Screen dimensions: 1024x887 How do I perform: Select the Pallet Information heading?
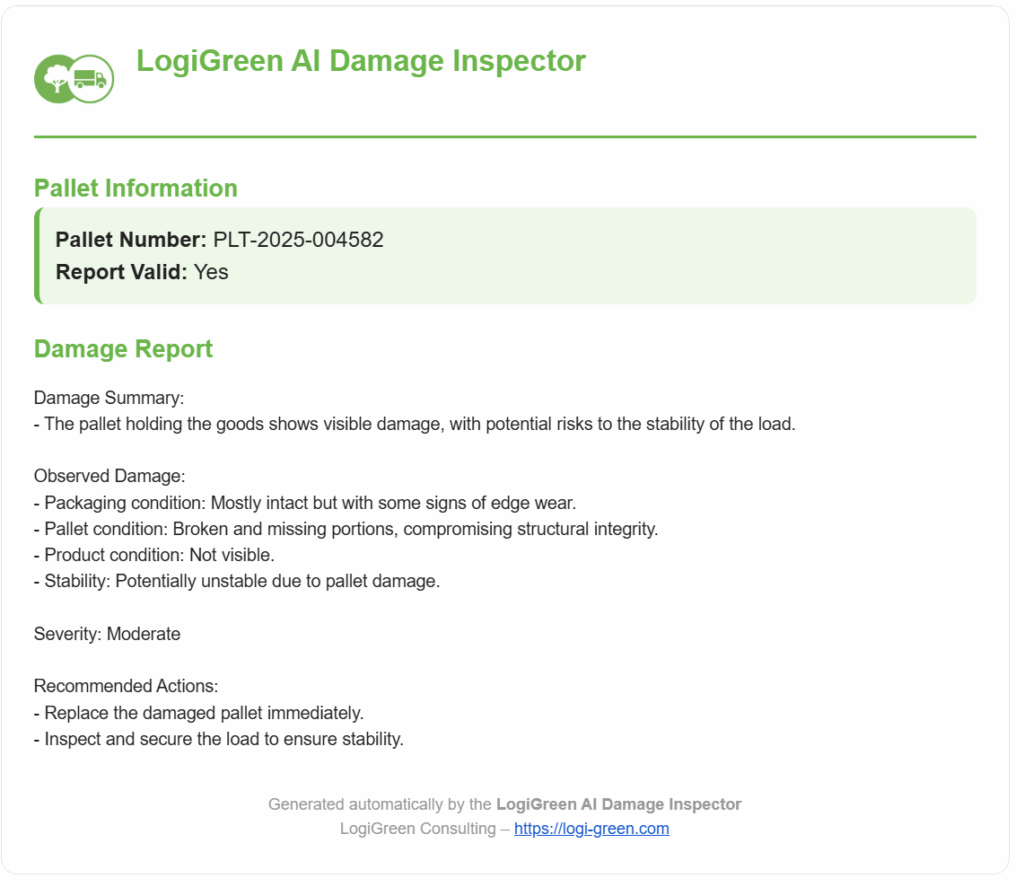(x=135, y=188)
